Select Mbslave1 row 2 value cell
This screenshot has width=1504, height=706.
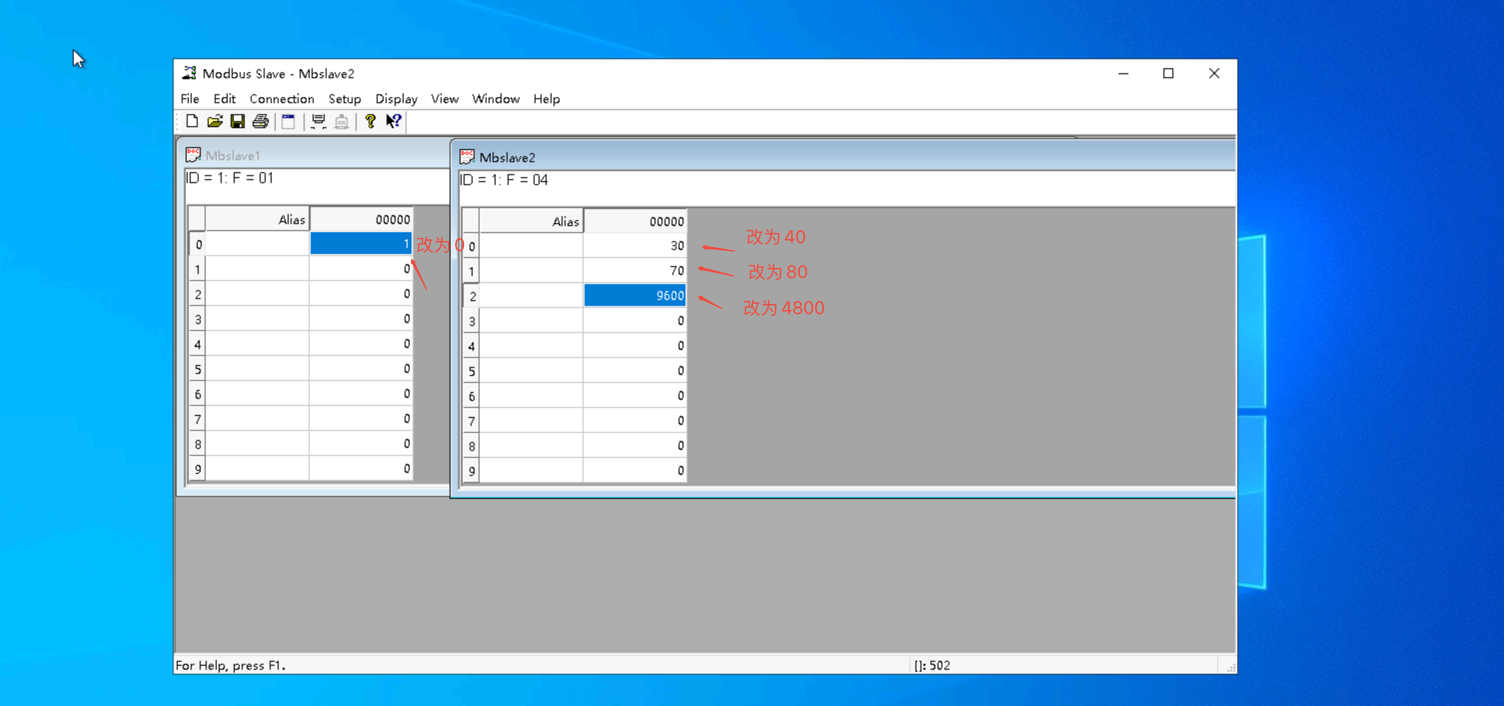(361, 294)
